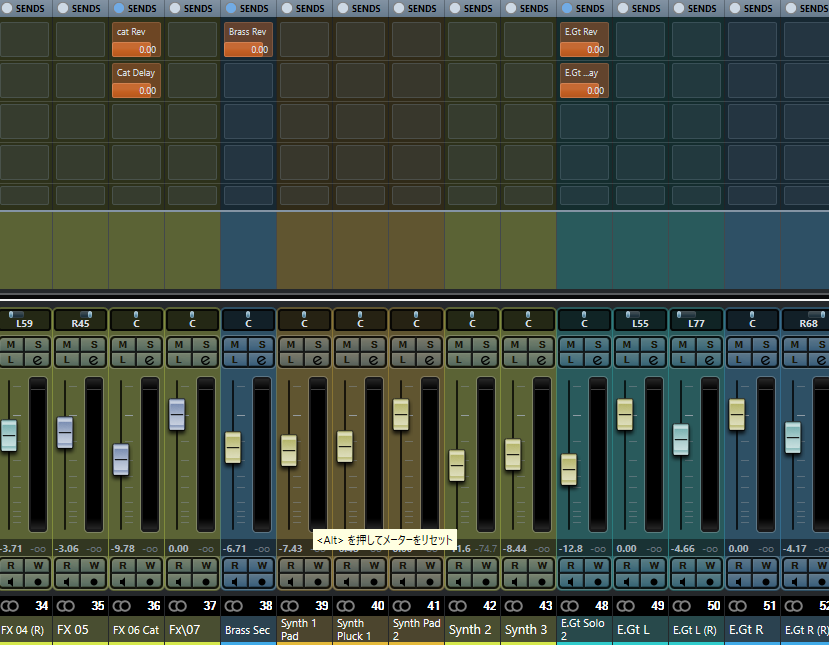Arm record dot on E.Gt R
Screen dimensions: 829x645
click(x=766, y=582)
